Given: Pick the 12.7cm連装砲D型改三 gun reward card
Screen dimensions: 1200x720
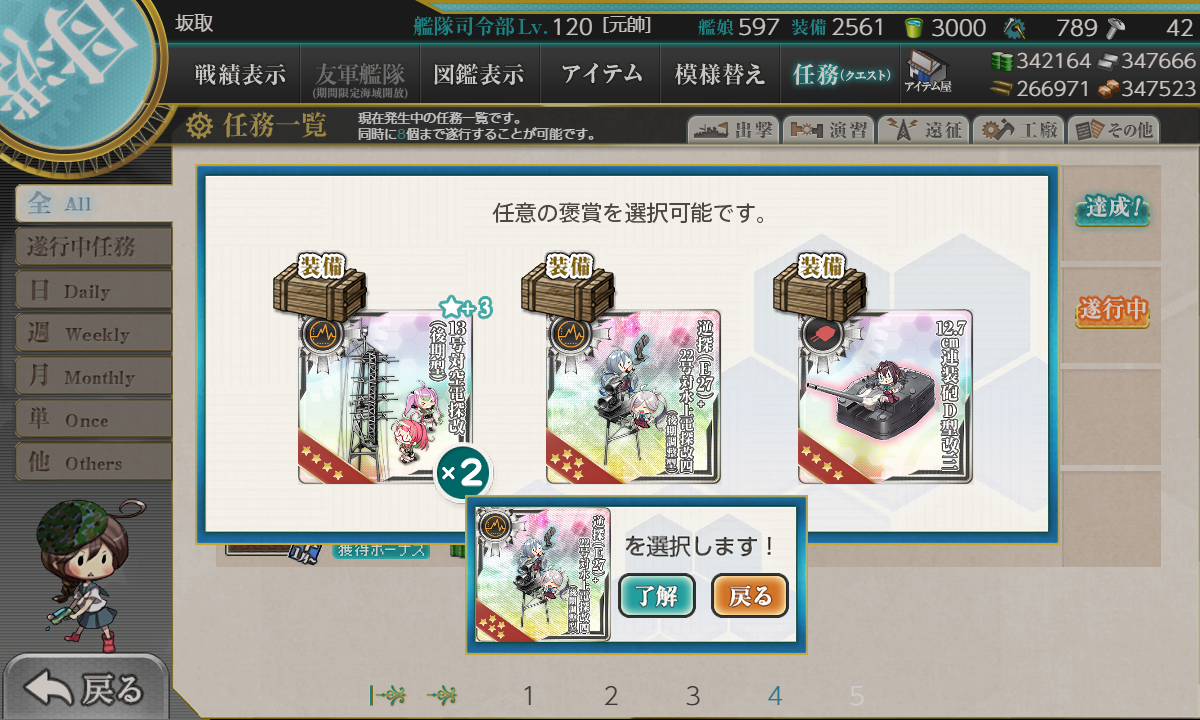Looking at the screenshot, I should click(x=885, y=397).
